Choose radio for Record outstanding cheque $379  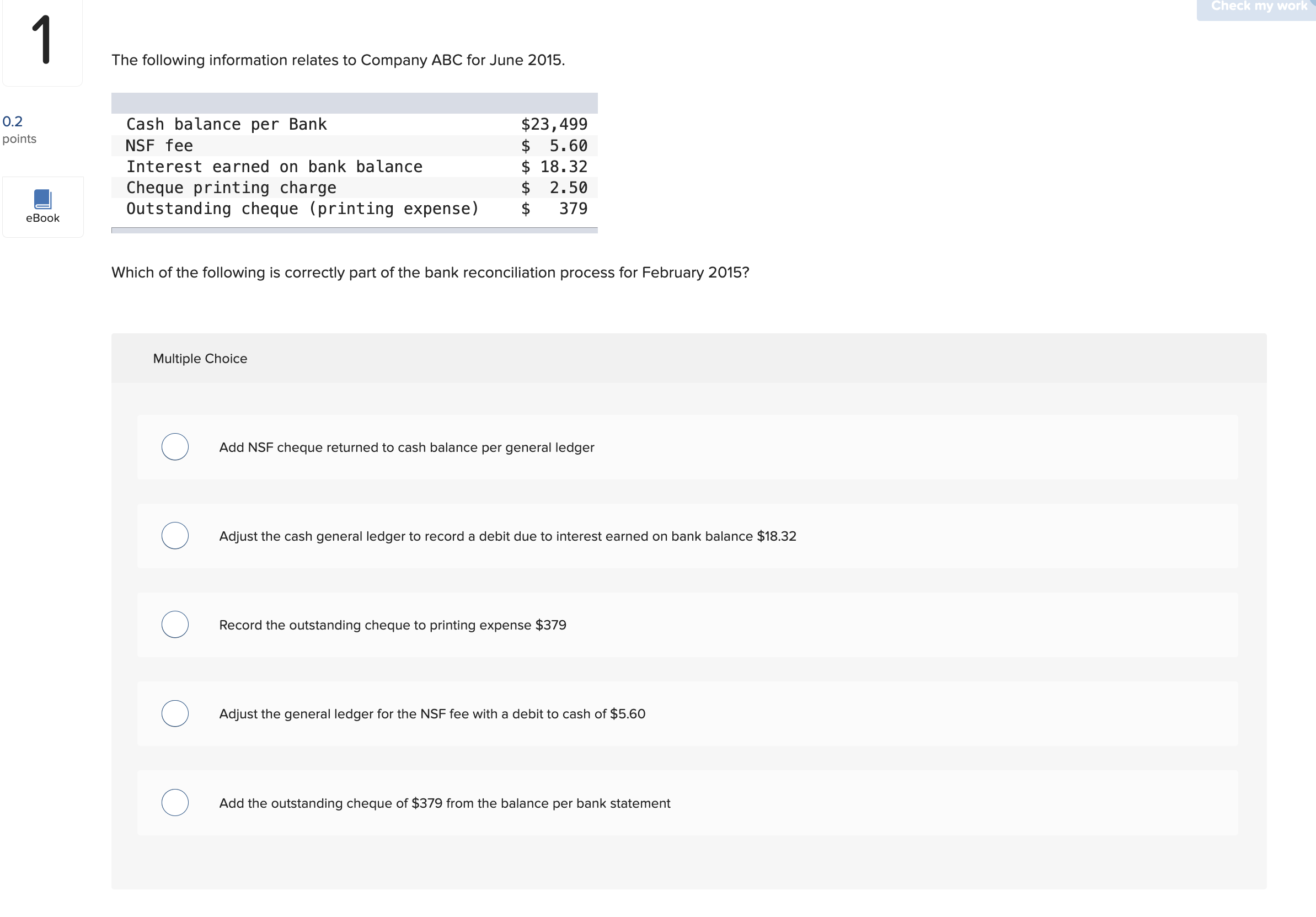click(175, 625)
